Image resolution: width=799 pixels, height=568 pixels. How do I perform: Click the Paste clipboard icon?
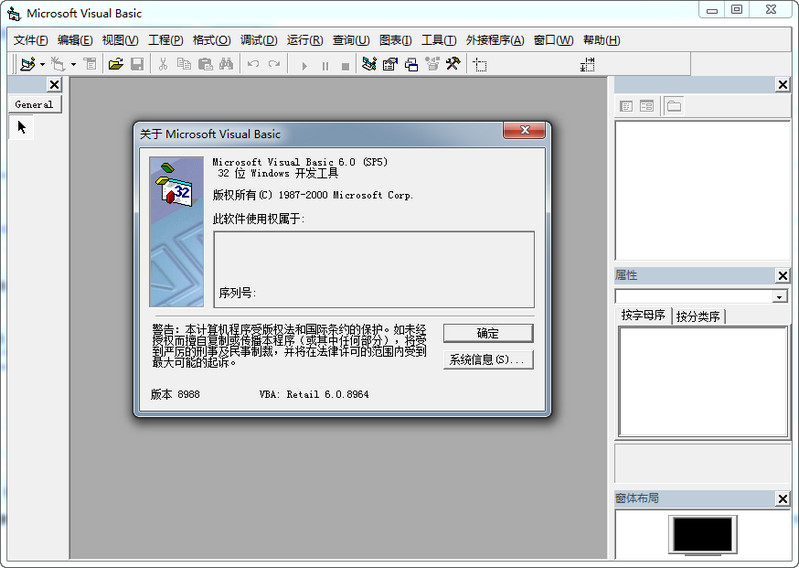(x=205, y=64)
